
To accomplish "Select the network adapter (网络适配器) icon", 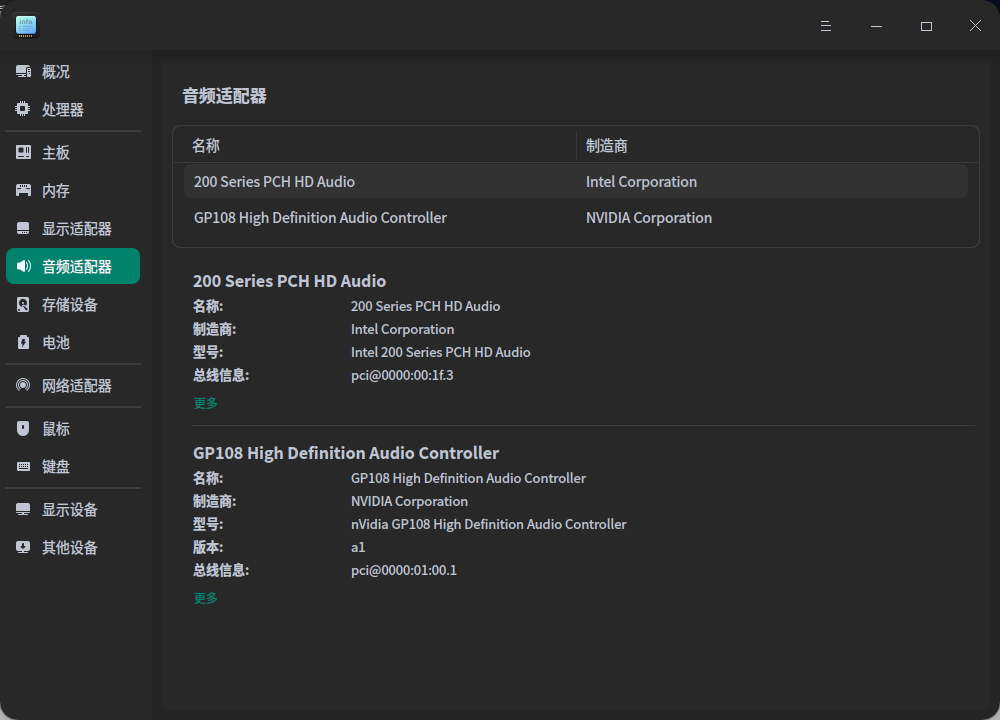I will pyautogui.click(x=23, y=386).
